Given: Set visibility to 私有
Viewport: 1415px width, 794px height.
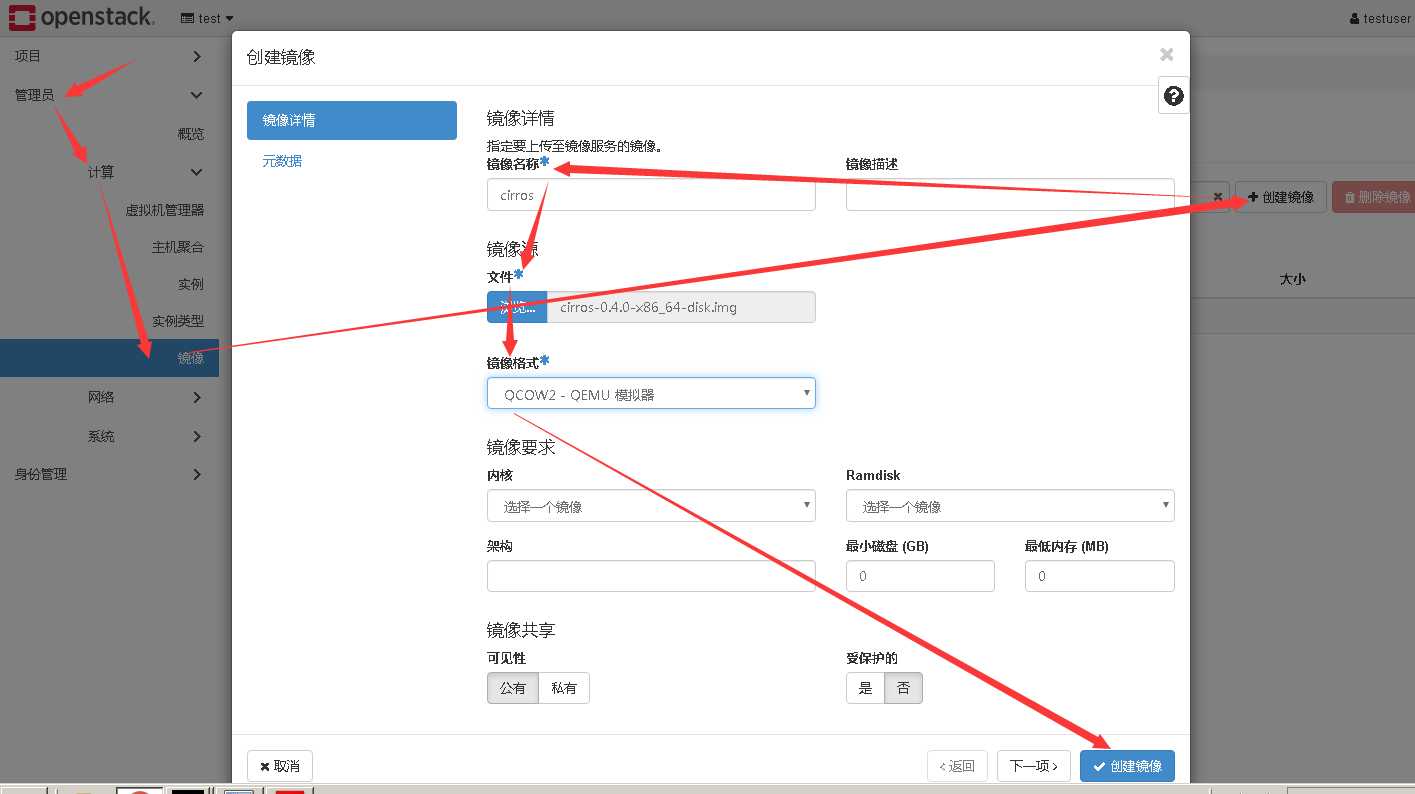Looking at the screenshot, I should pos(564,688).
